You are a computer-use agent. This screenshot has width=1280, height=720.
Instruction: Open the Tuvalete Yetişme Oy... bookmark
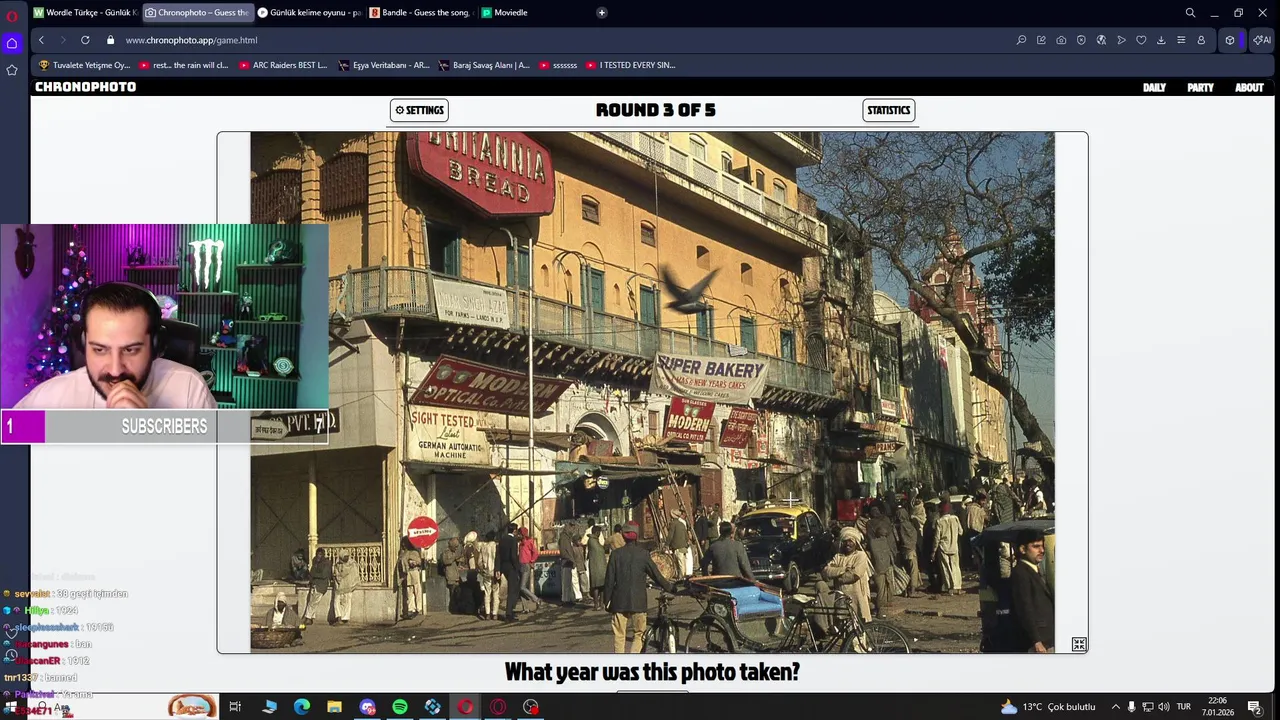click(85, 65)
